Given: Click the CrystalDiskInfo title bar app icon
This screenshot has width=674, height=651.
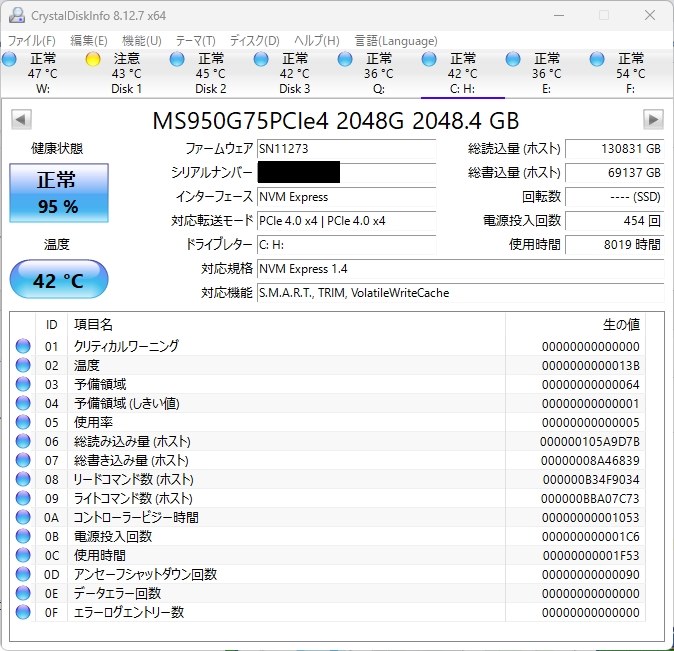Looking at the screenshot, I should [x=17, y=15].
